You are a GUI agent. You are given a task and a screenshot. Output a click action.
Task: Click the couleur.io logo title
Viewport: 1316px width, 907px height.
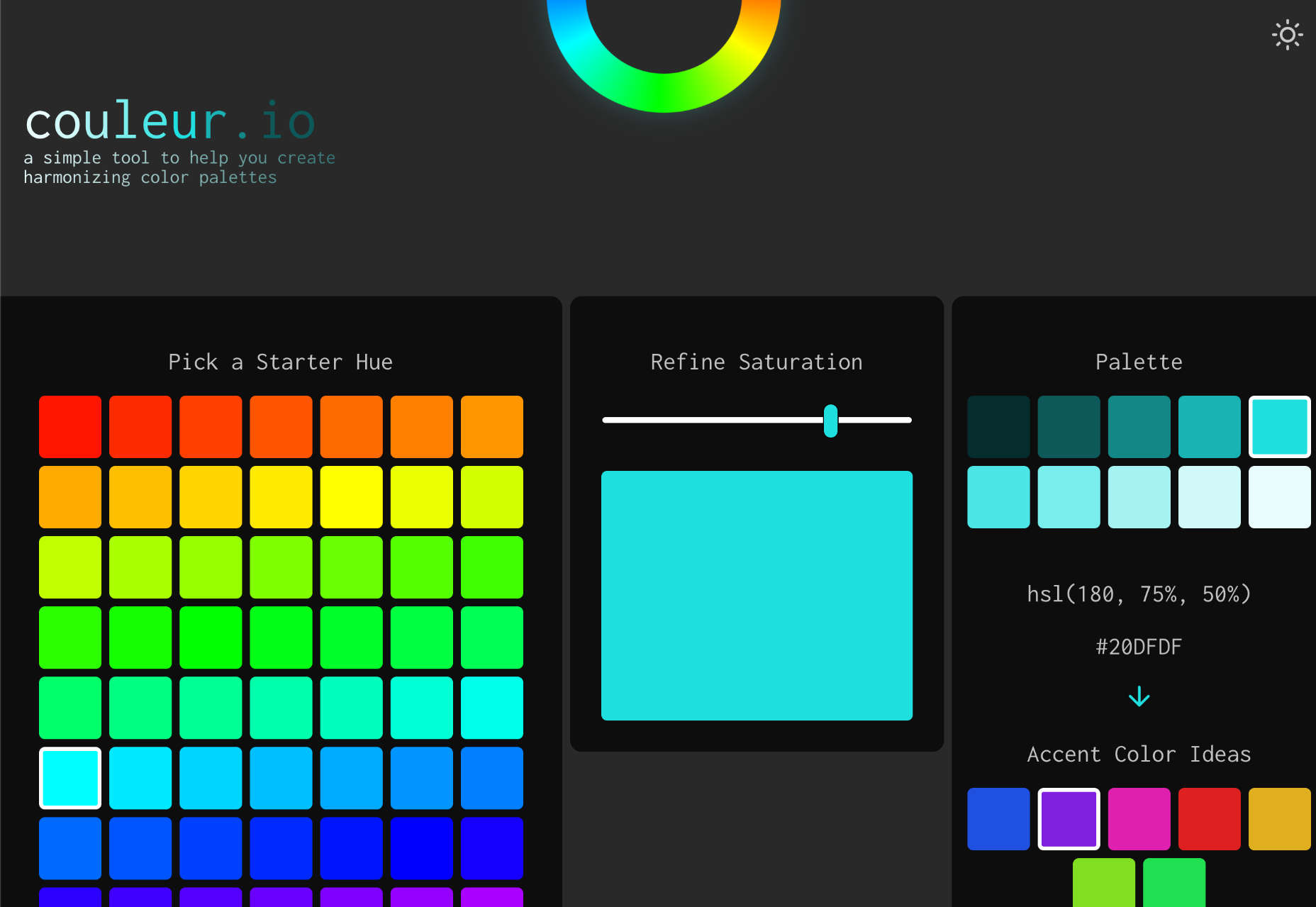[170, 121]
